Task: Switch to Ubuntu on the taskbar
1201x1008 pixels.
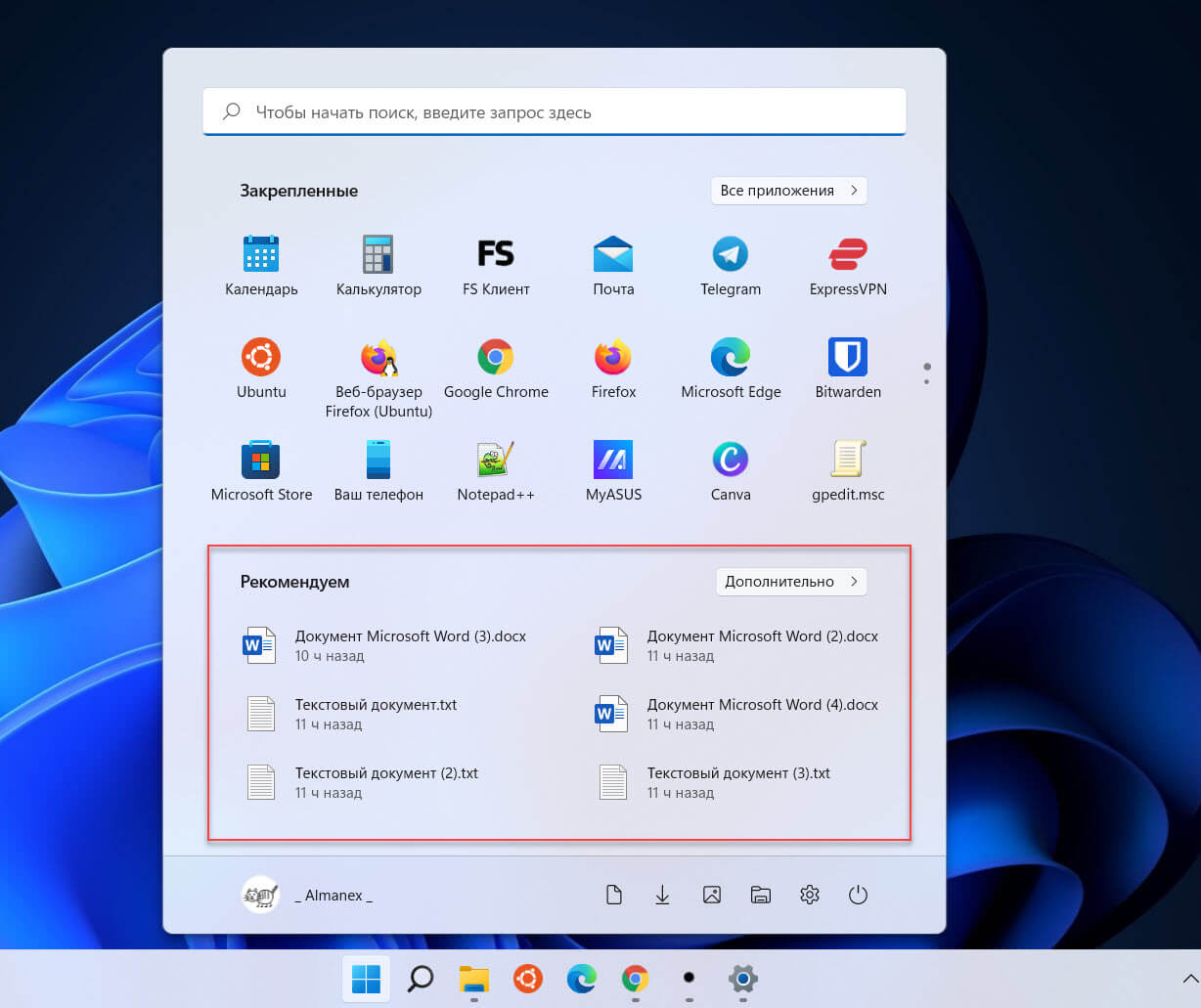Action: 528,979
